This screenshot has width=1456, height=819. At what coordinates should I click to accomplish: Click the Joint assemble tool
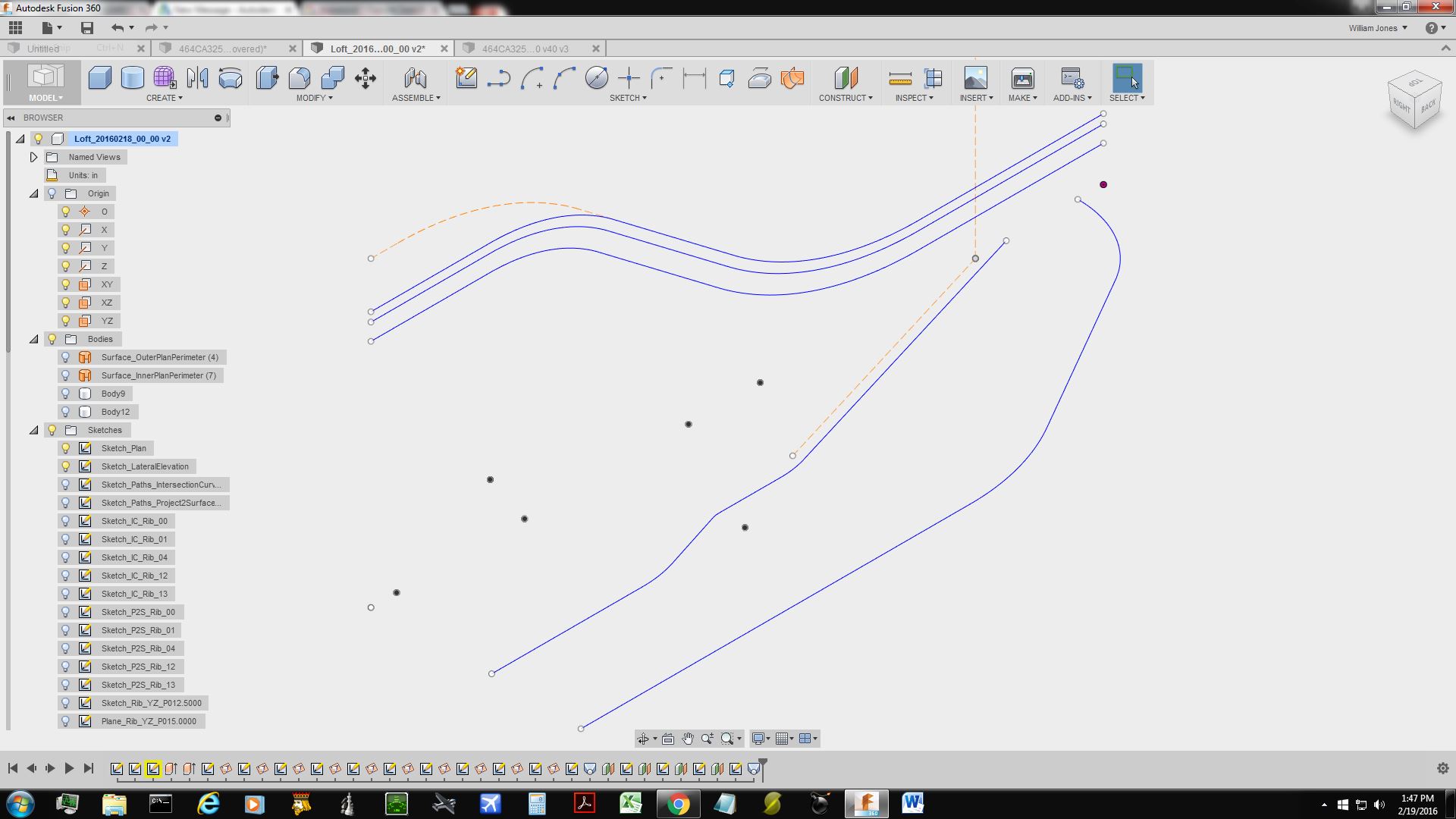(416, 78)
